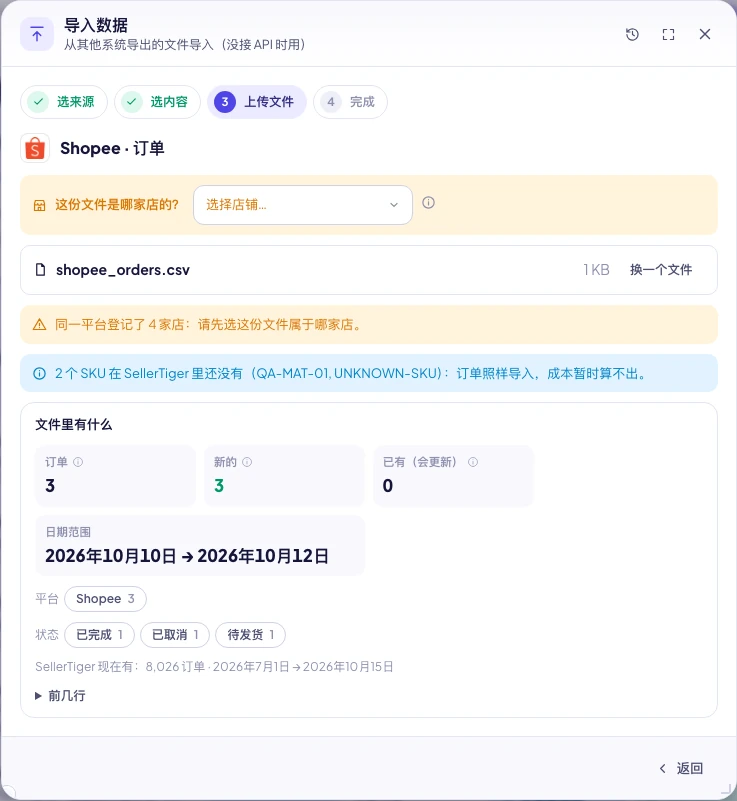Image resolution: width=737 pixels, height=801 pixels.
Task: Select the 完成 step
Action: click(x=350, y=102)
